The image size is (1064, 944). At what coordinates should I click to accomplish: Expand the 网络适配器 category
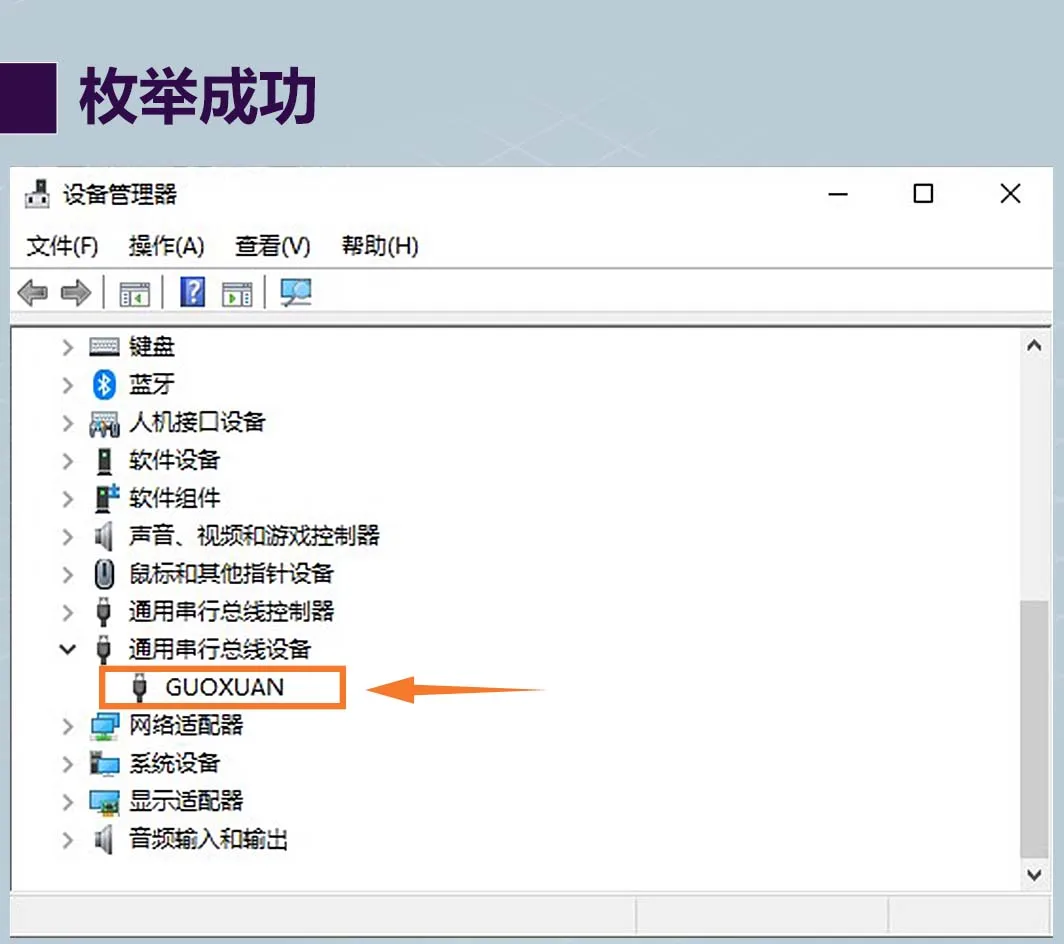pos(67,726)
